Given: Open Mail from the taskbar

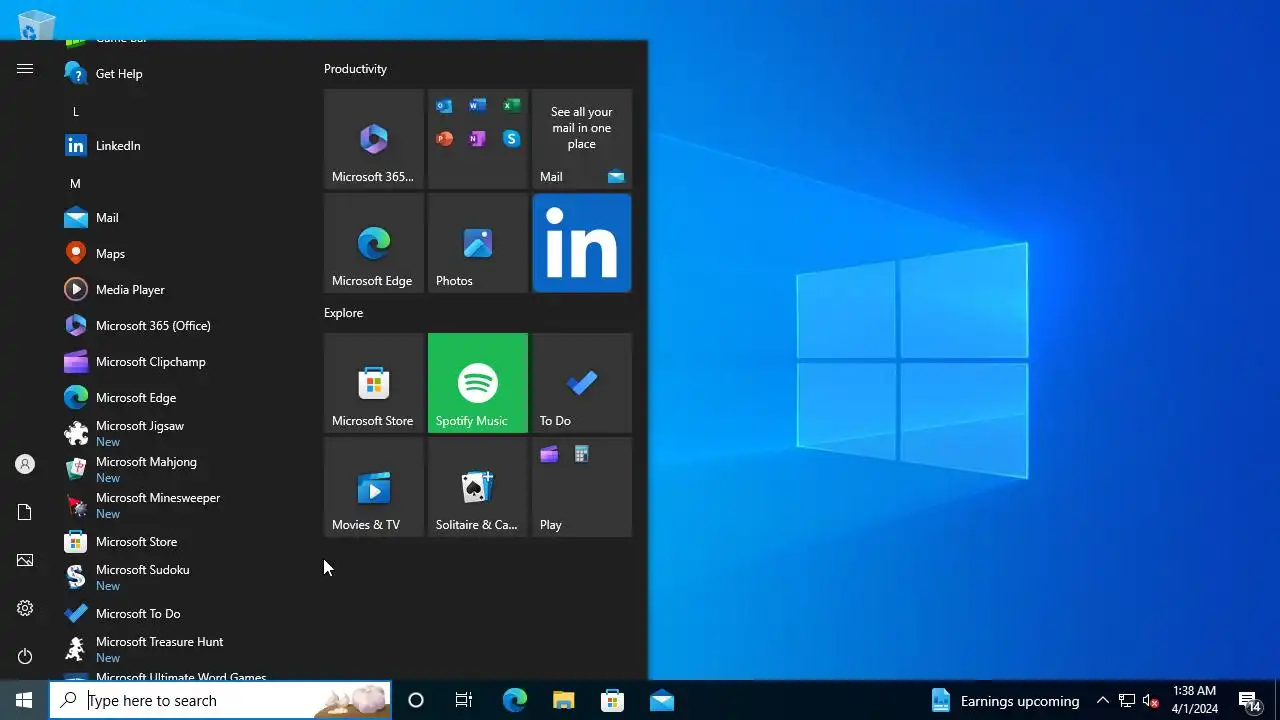Looking at the screenshot, I should pos(661,700).
